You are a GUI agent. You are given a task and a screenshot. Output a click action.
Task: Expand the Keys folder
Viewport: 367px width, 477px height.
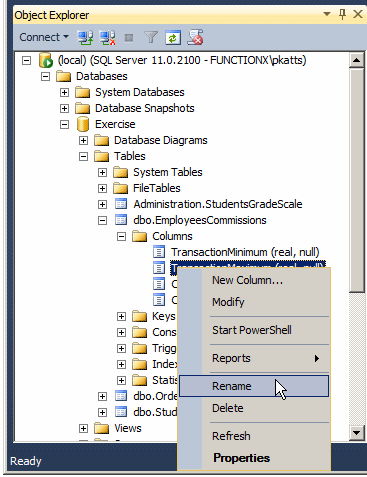pyautogui.click(x=121, y=316)
